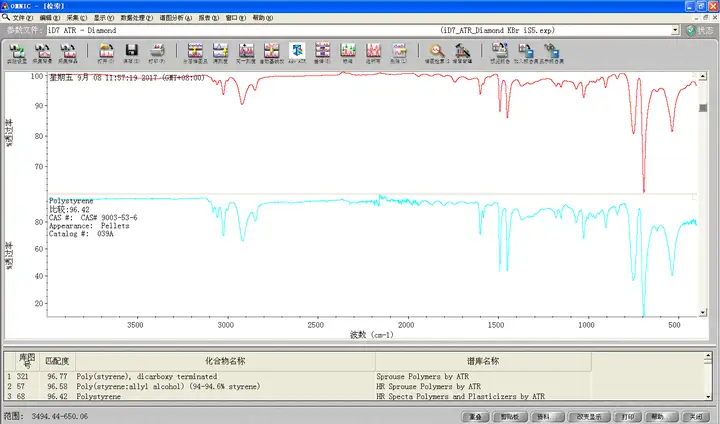Open the 文件 (File) menu
This screenshot has height=424, width=720.
22,18
